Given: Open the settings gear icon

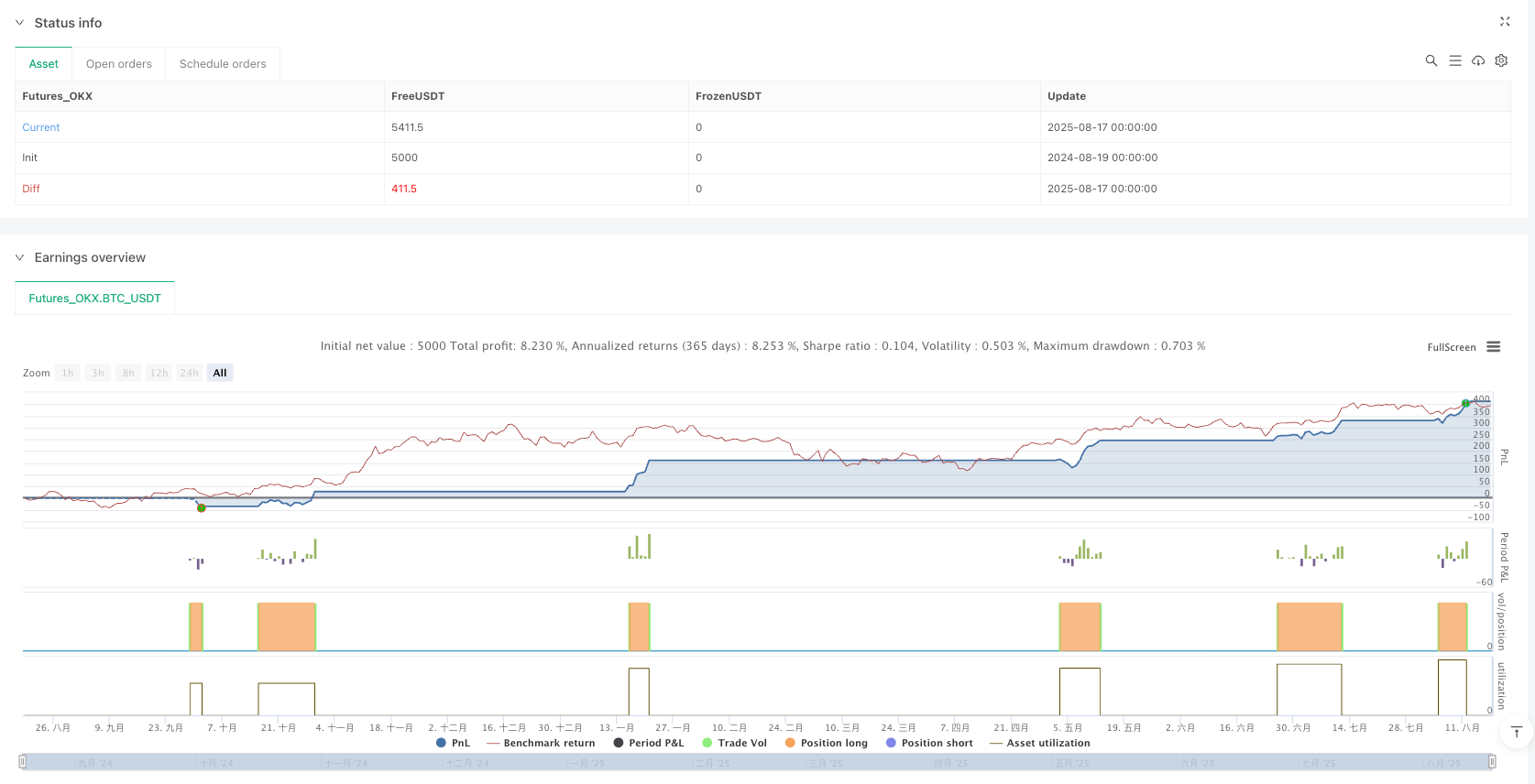Looking at the screenshot, I should tap(1501, 60).
